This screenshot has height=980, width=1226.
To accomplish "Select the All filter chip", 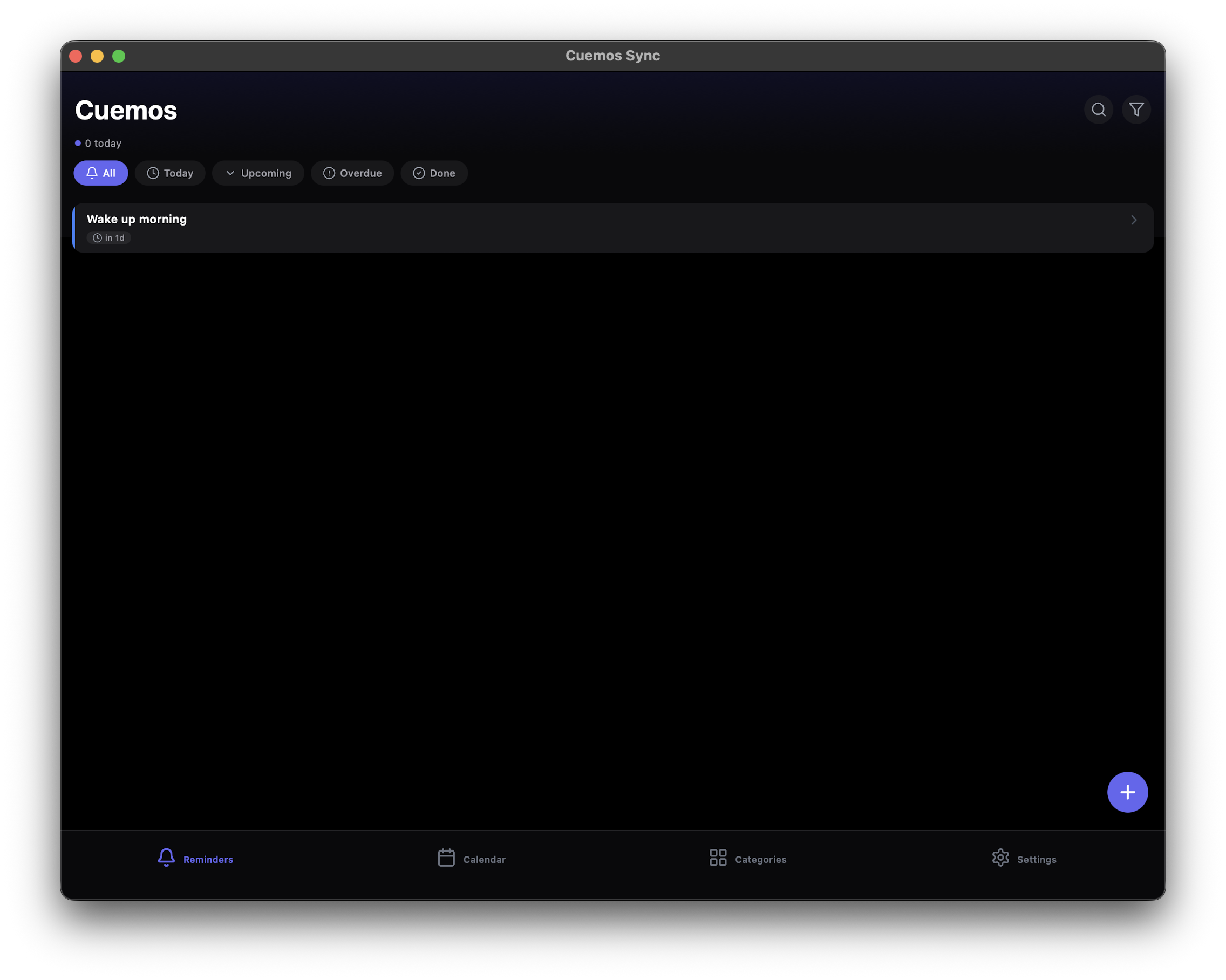I will 101,173.
